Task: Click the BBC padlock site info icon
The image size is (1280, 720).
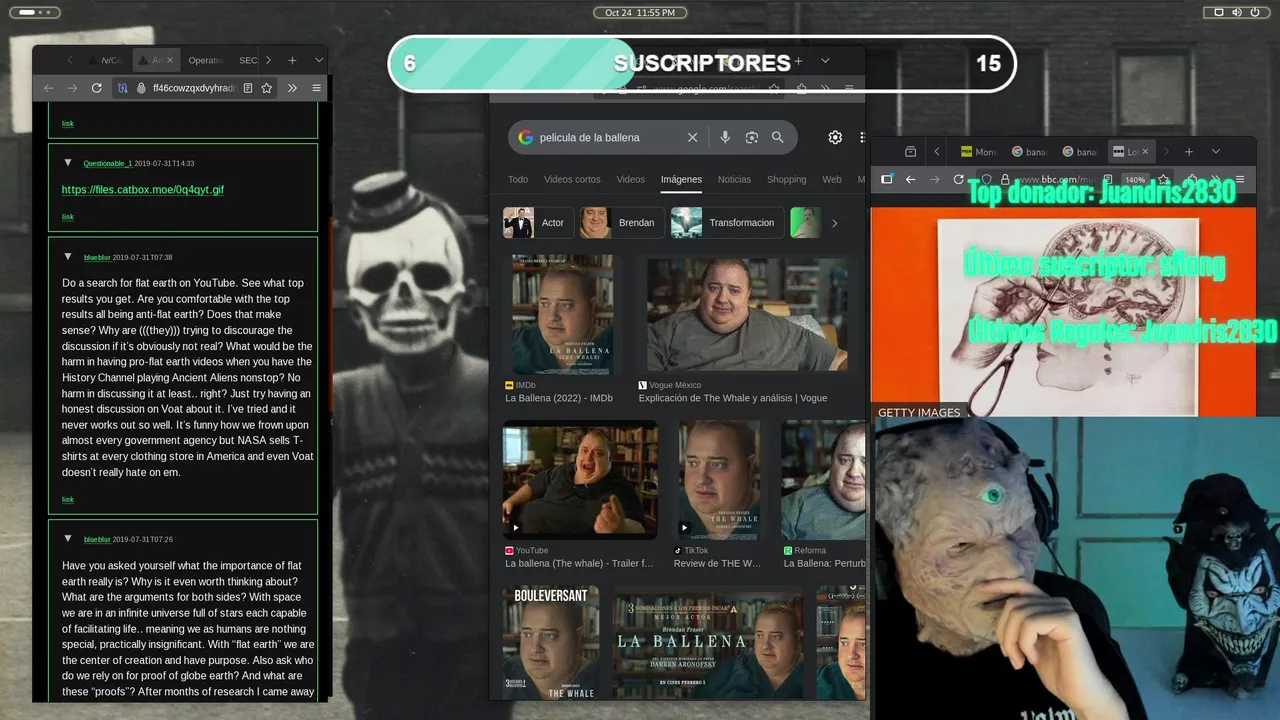Action: 1004,179
